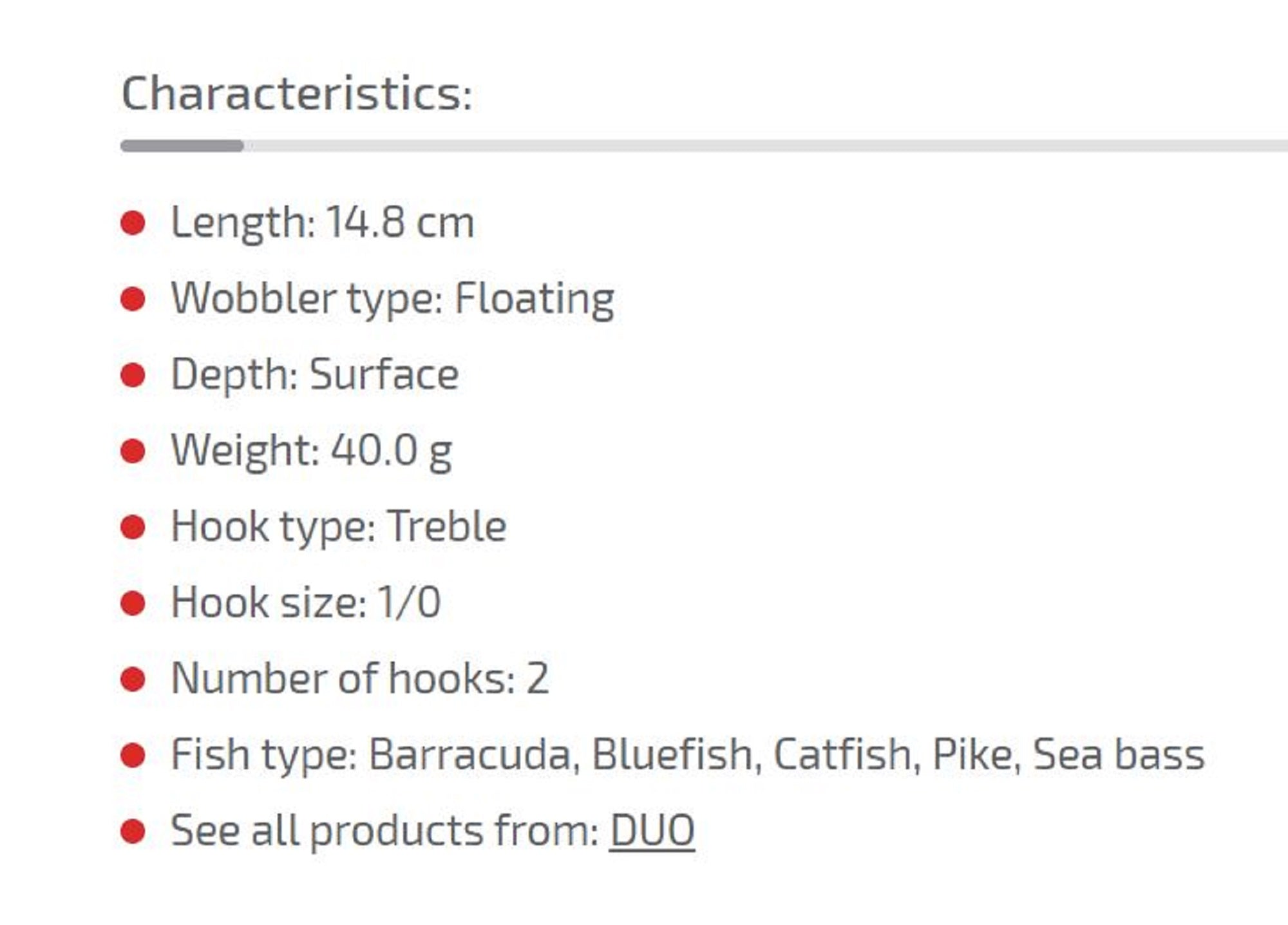
Task: Click the DUO brand link
Action: (x=652, y=830)
